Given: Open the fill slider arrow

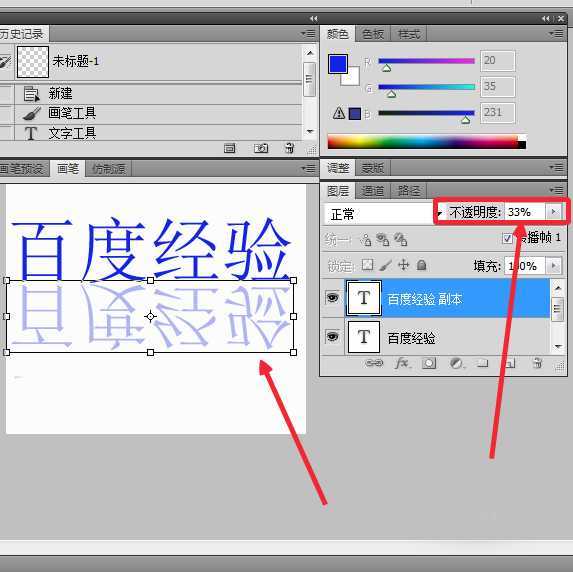Looking at the screenshot, I should click(x=554, y=266).
